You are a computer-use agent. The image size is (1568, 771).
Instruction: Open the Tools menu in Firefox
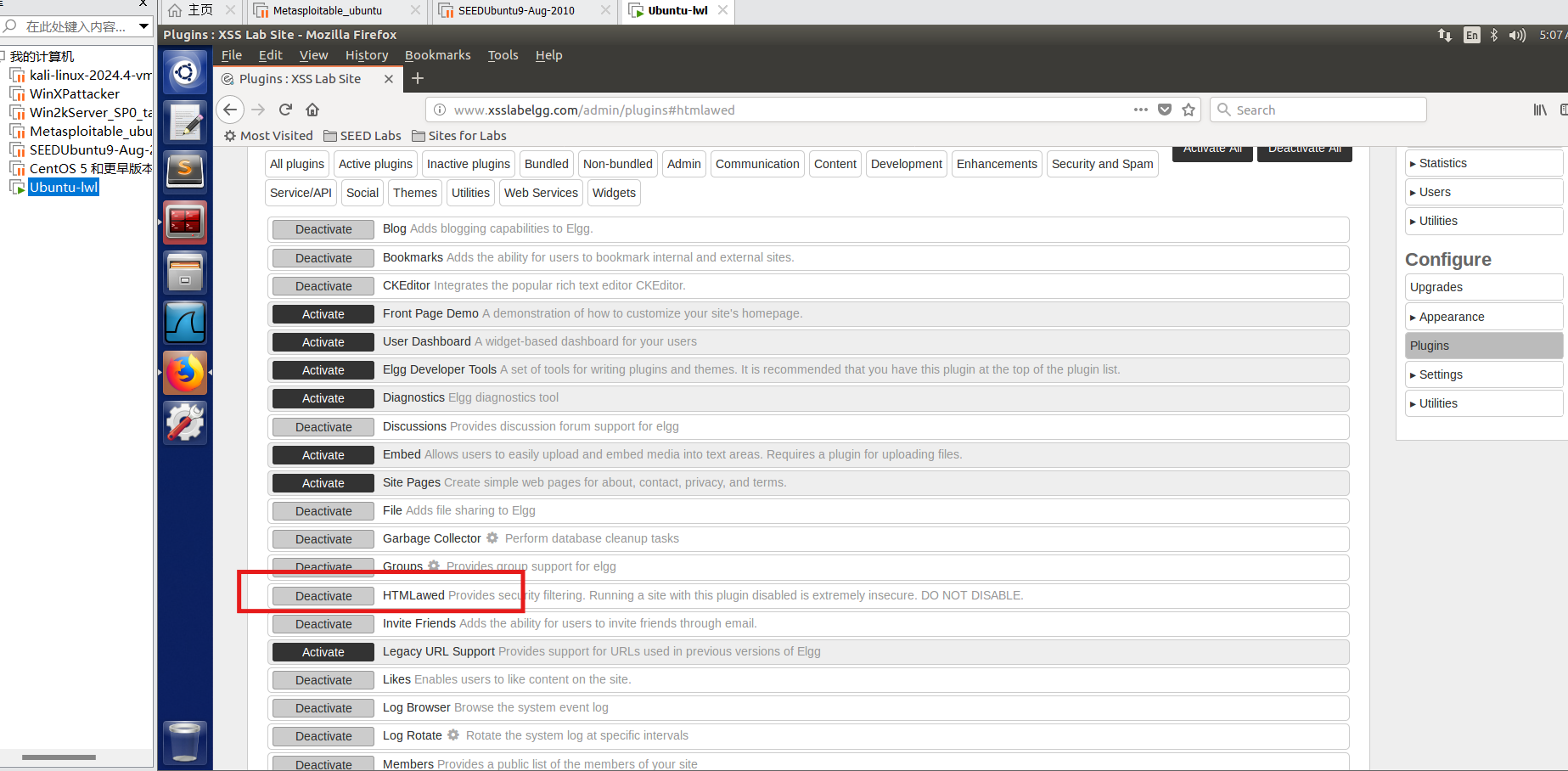[x=503, y=55]
